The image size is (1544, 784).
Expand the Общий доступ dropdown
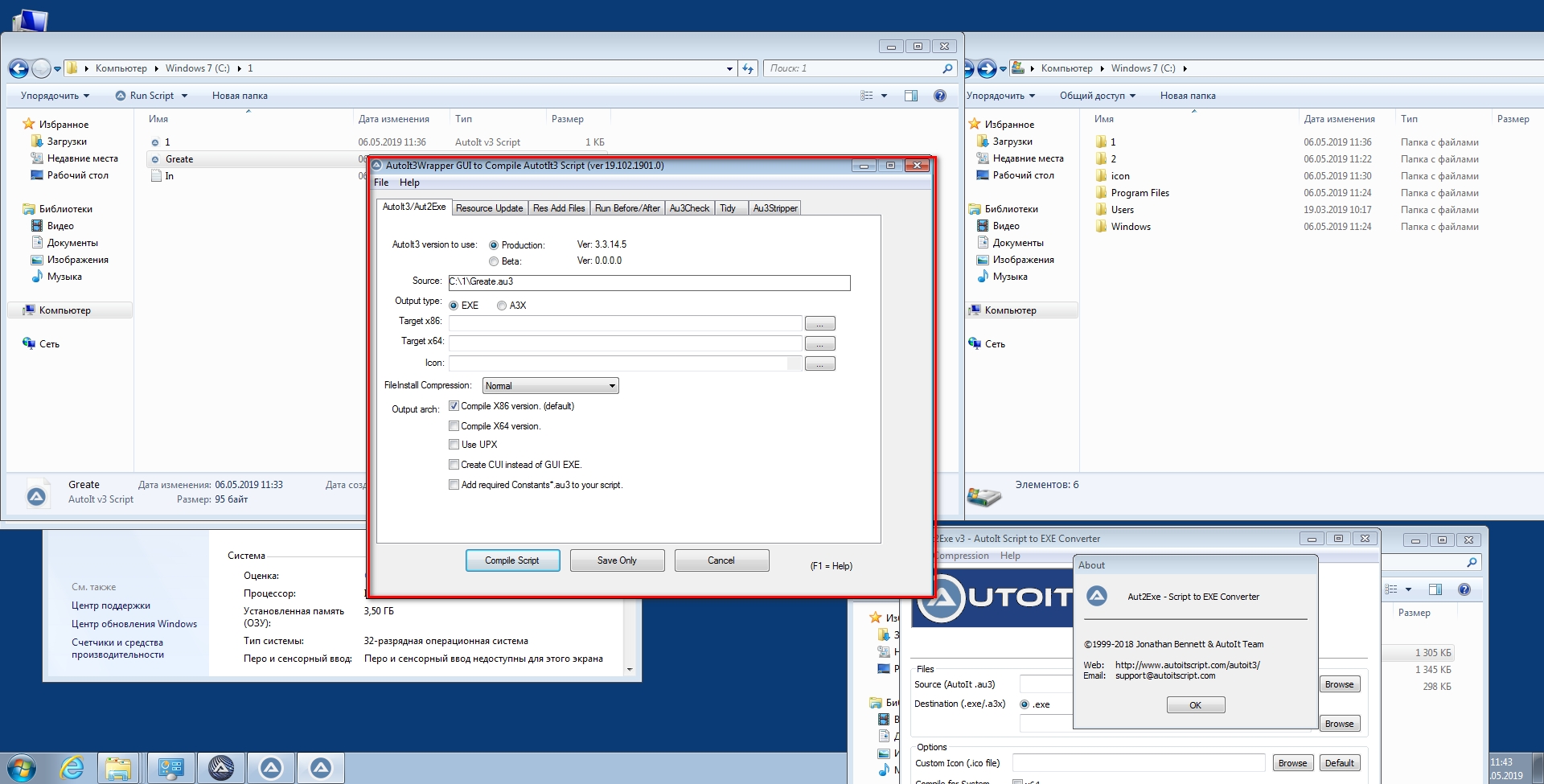(x=1098, y=96)
